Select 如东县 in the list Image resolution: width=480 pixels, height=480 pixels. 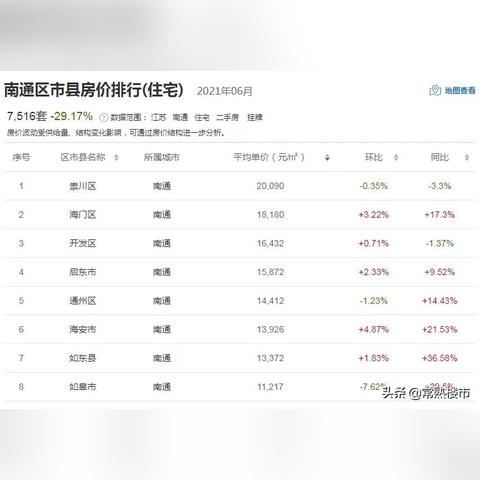click(83, 358)
